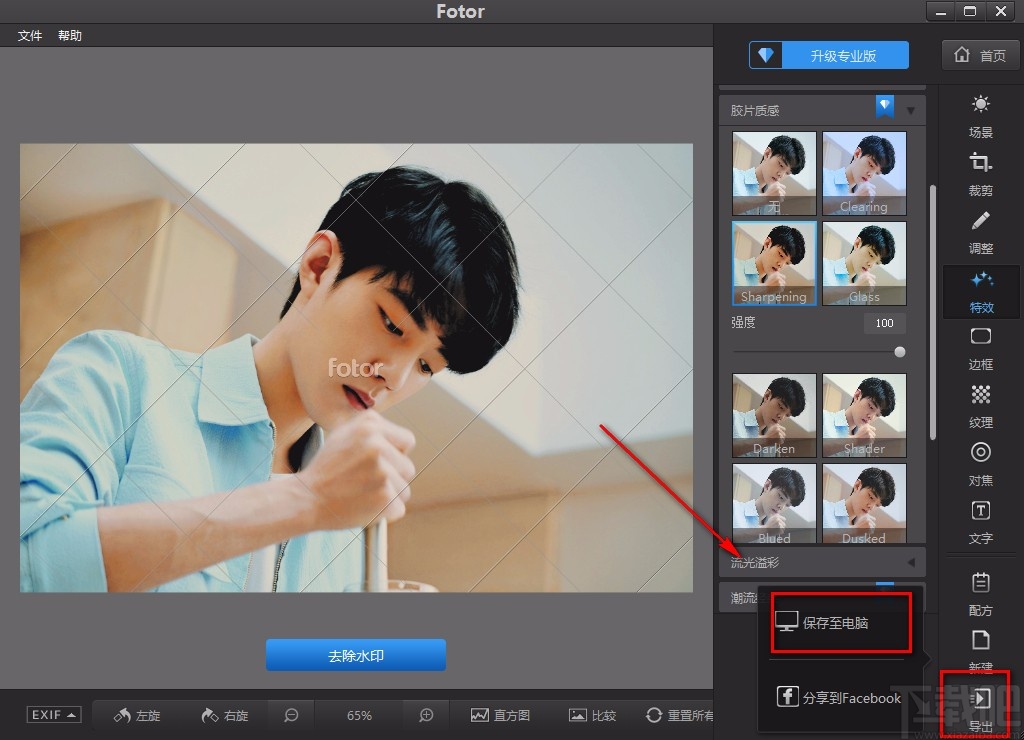This screenshot has height=740, width=1024.
Task: Open the 文件 (File) menu
Action: (29, 35)
